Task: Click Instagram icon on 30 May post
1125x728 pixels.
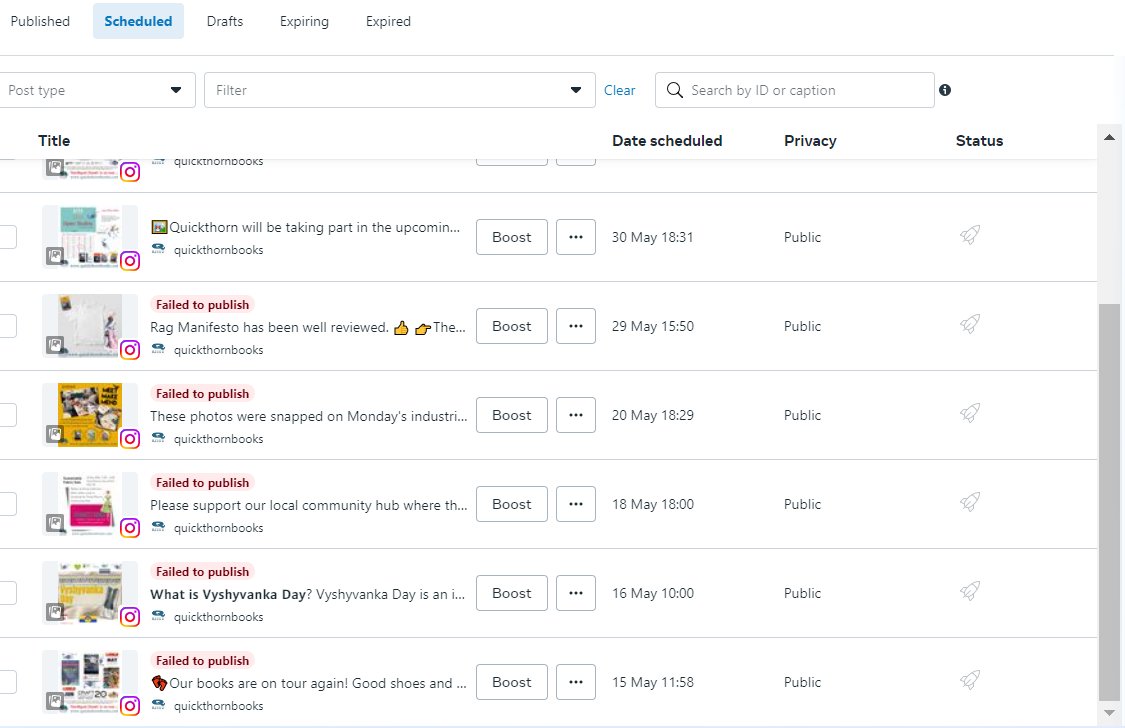Action: pos(130,260)
